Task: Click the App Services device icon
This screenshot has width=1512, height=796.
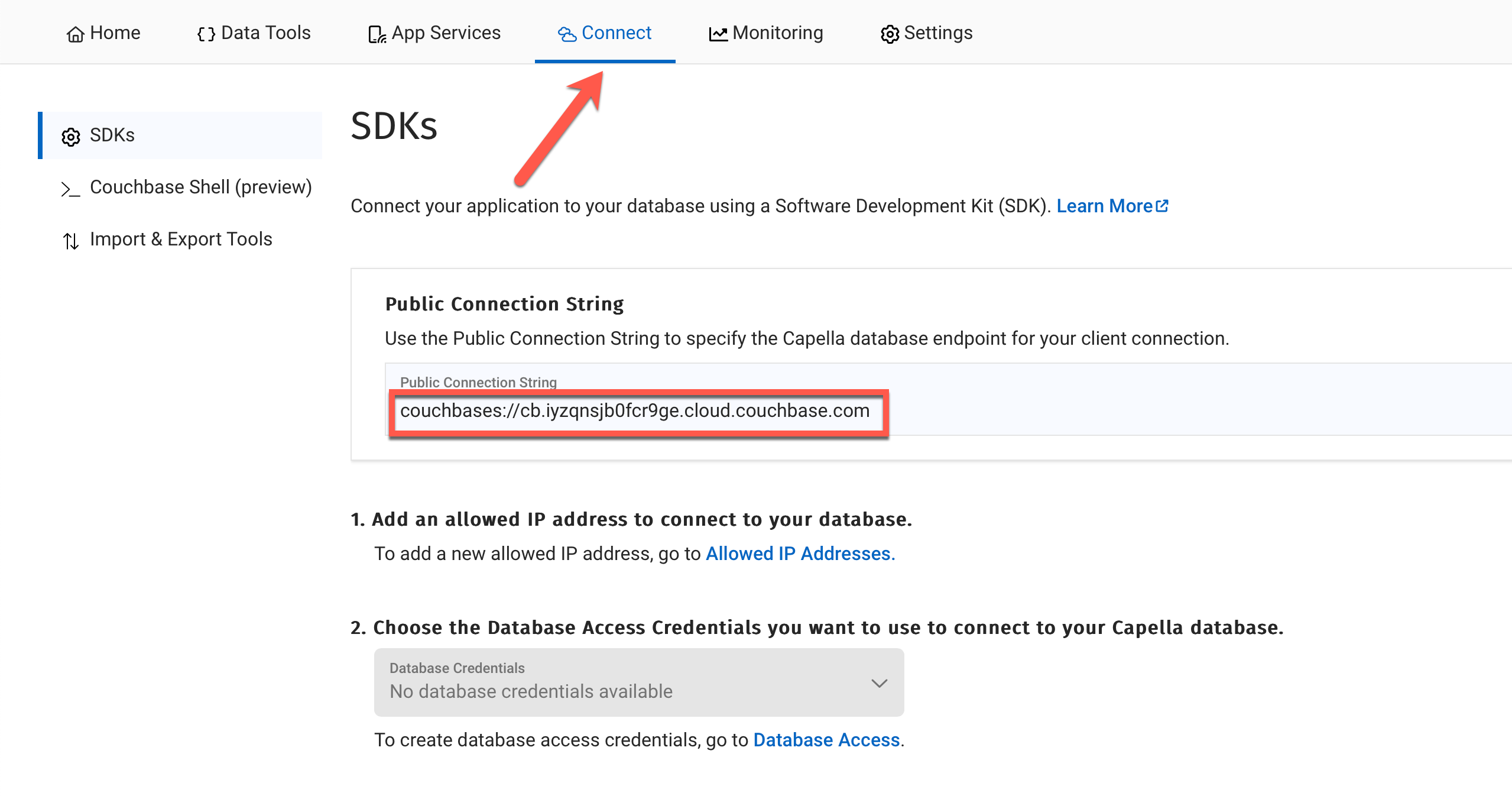Action: (x=377, y=34)
